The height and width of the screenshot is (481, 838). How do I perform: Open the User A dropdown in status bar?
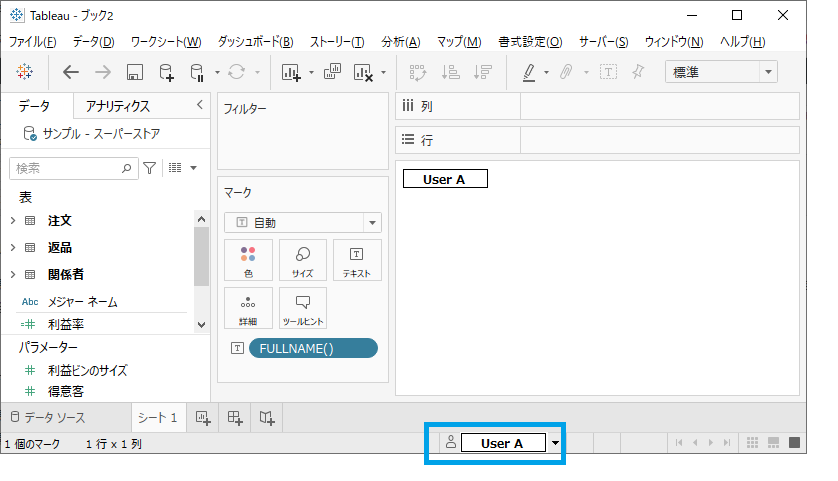pyautogui.click(x=555, y=443)
